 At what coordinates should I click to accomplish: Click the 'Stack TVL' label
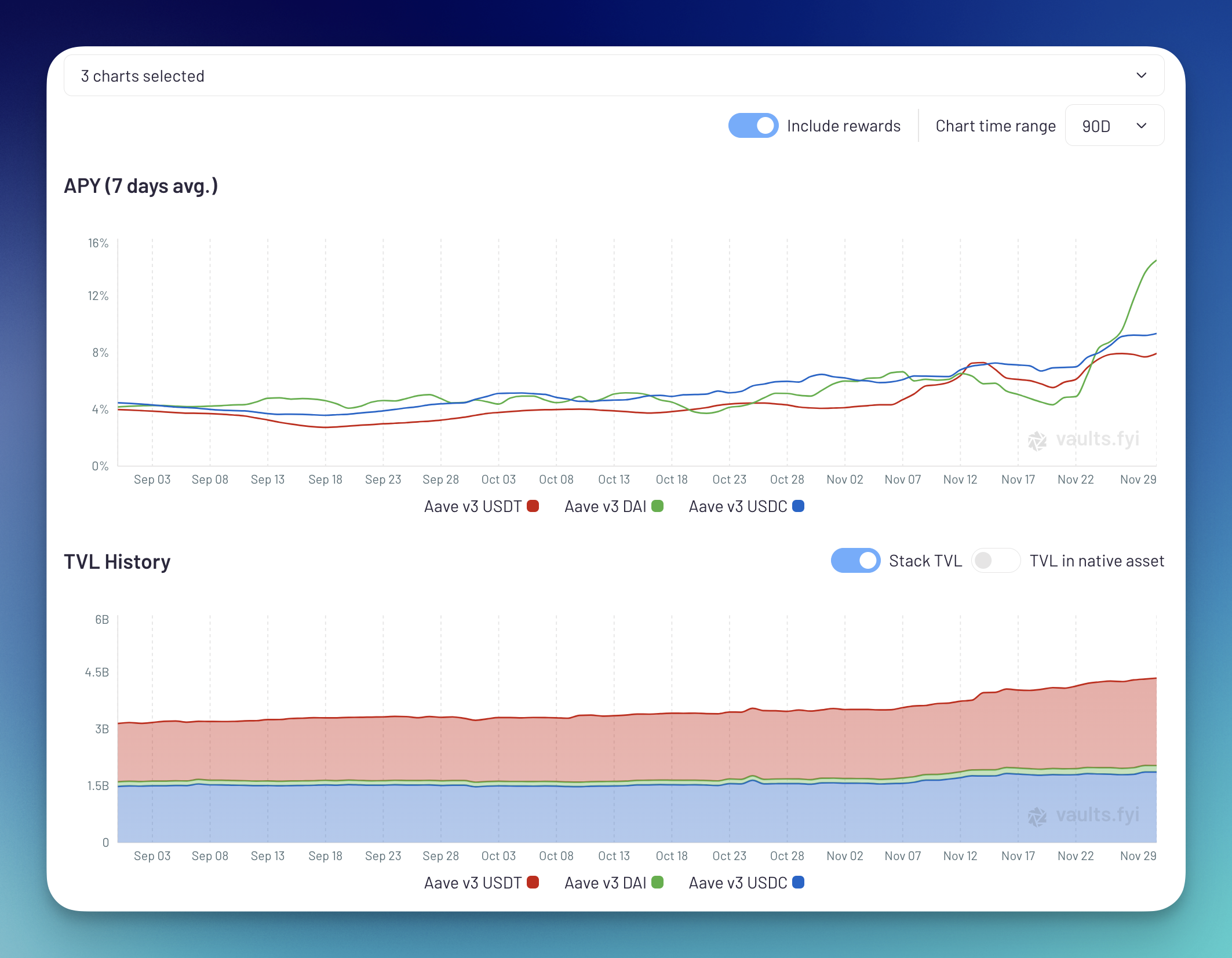pos(925,561)
